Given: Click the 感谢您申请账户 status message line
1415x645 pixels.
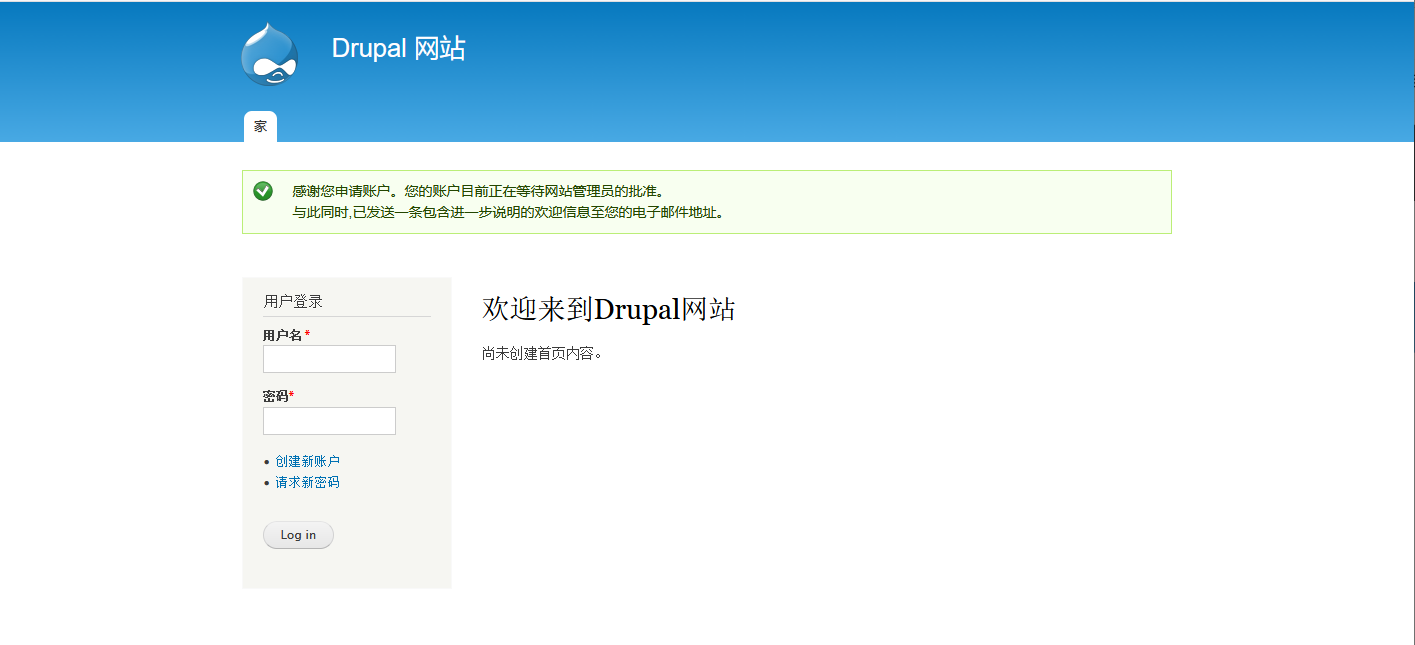Looking at the screenshot, I should click(478, 191).
